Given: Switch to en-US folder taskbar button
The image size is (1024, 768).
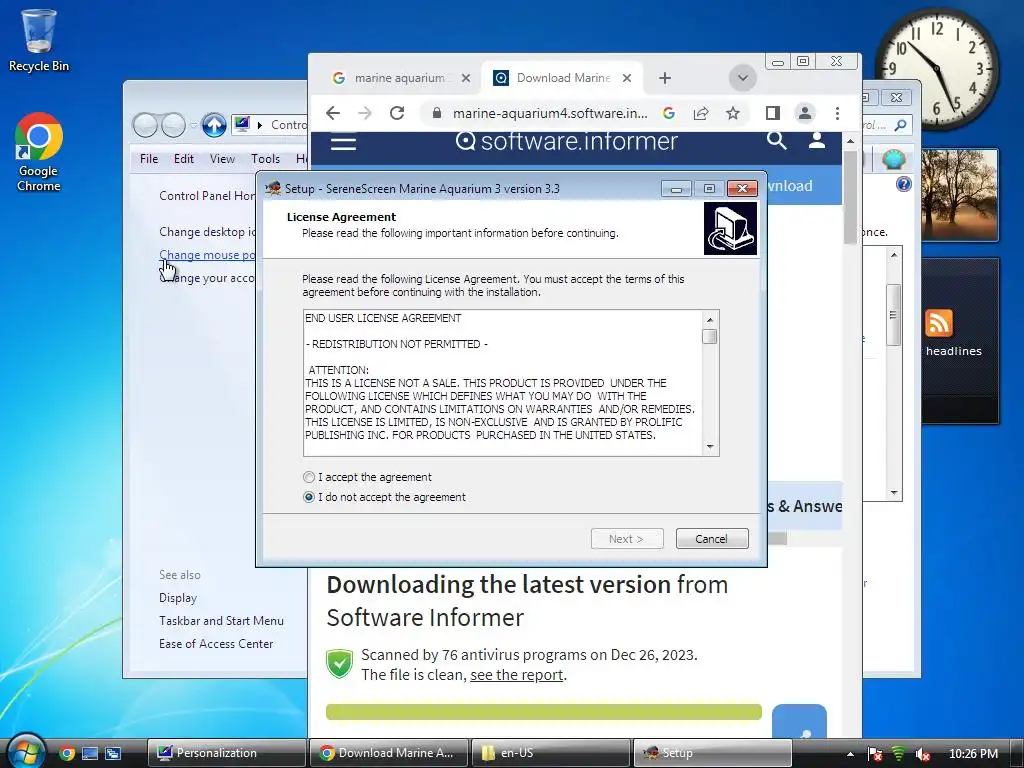Looking at the screenshot, I should pos(551,753).
